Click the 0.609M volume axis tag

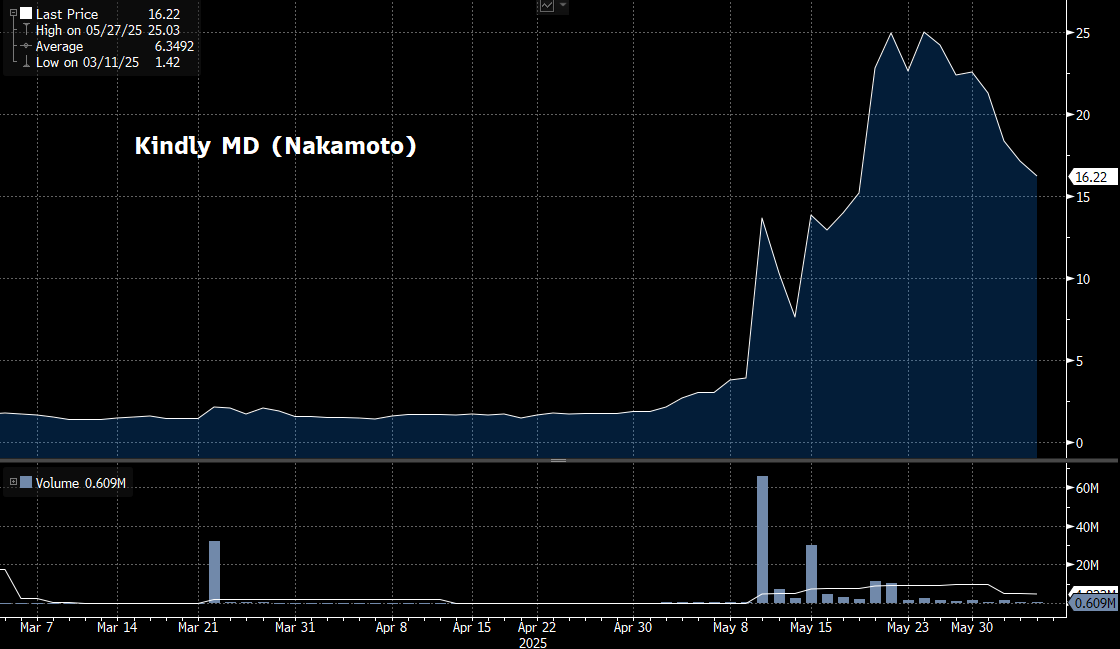tap(1094, 603)
